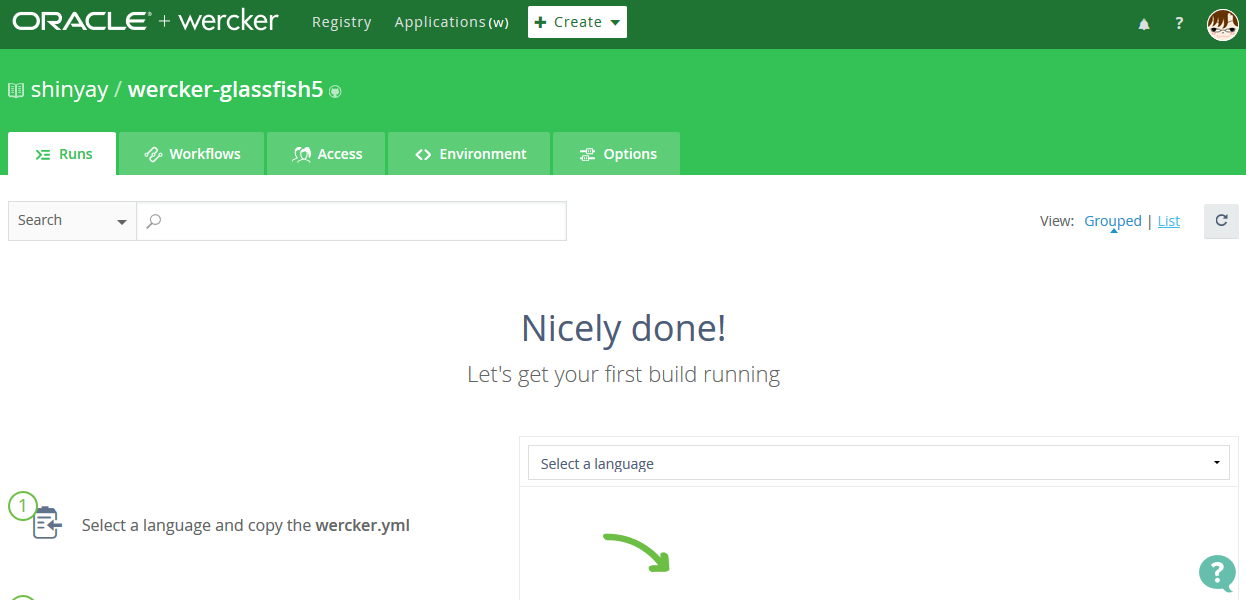Screen dimensions: 1246x600
Task: Switch to the Runs tab
Action: (x=62, y=154)
